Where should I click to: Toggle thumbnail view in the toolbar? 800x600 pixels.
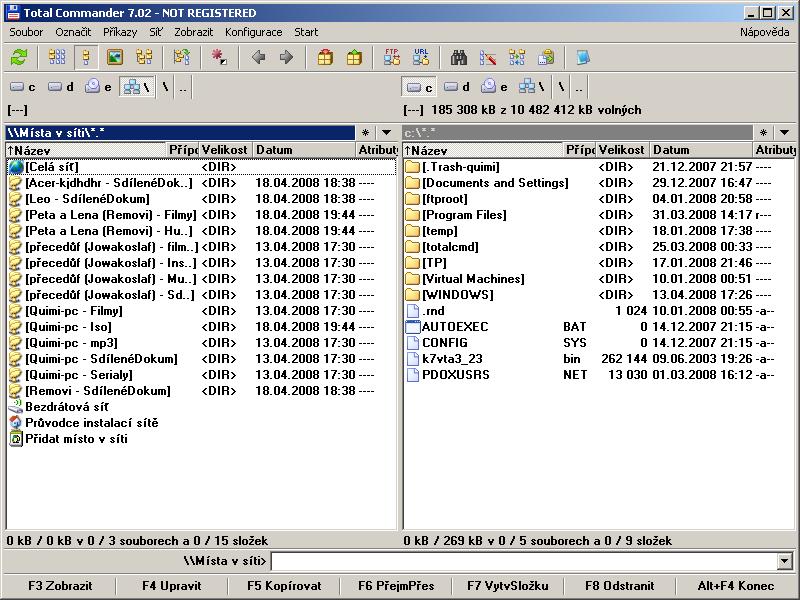coord(114,58)
